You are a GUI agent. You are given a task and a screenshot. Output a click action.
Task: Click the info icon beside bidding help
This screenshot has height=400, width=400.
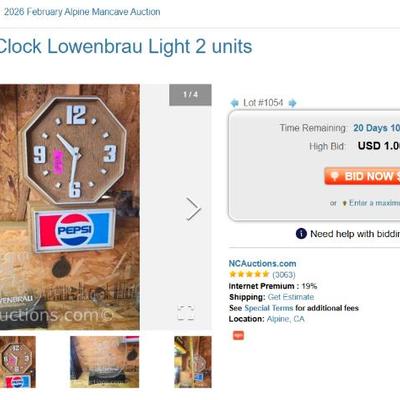click(301, 234)
